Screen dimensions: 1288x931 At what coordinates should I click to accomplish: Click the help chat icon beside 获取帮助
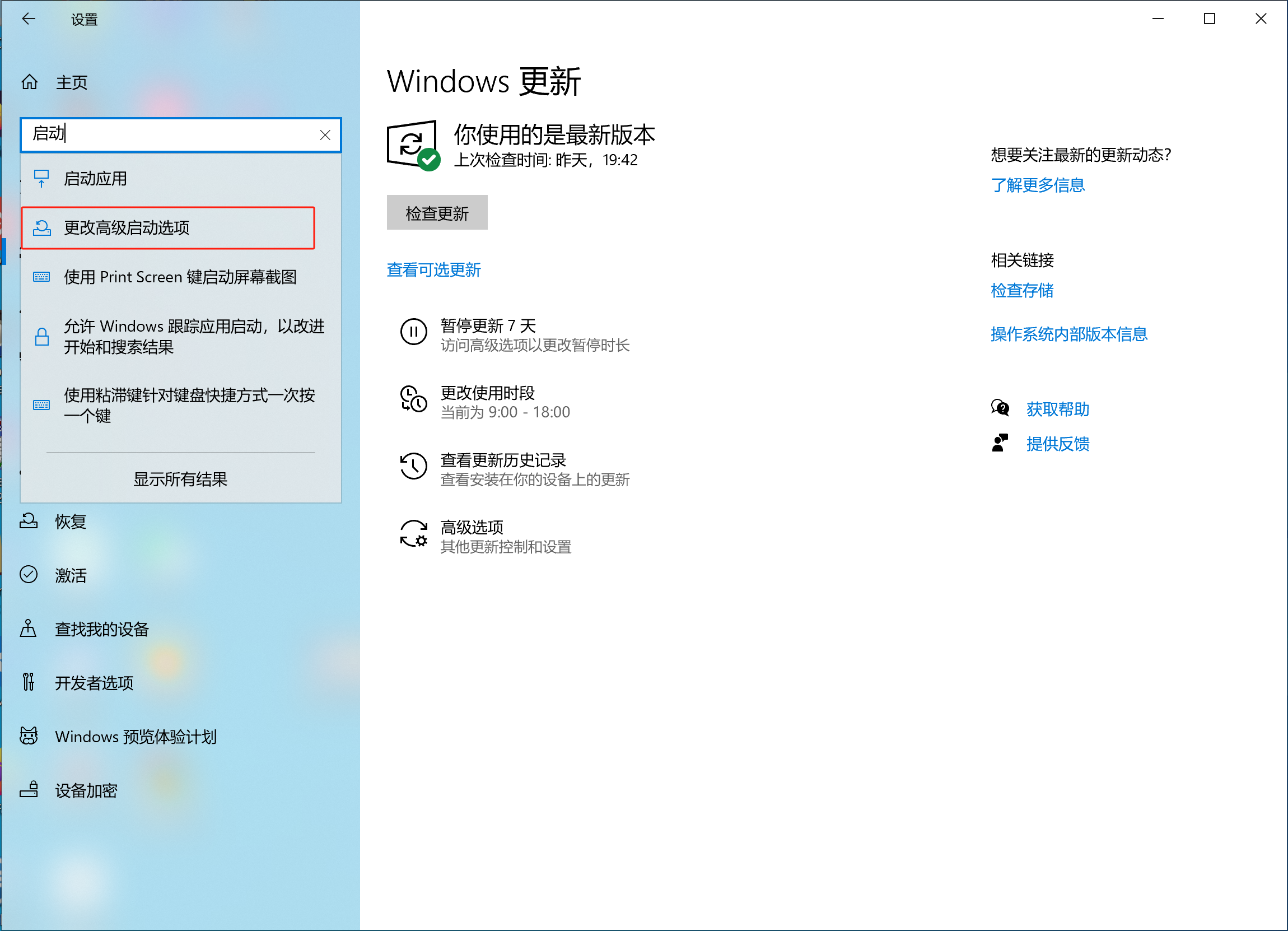coord(1000,408)
